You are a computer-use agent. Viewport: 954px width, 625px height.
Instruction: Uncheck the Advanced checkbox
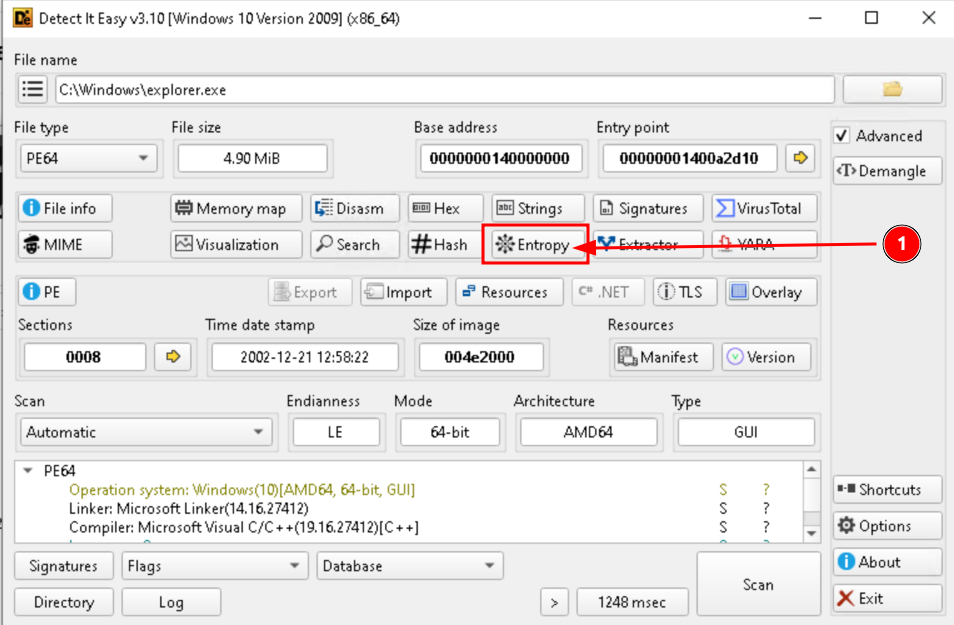coord(842,136)
